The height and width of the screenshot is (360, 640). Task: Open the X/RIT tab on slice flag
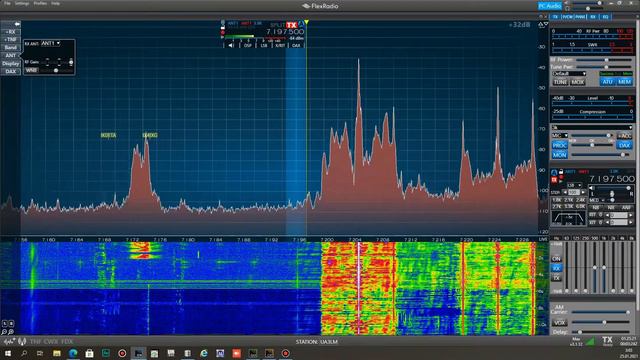click(x=280, y=45)
